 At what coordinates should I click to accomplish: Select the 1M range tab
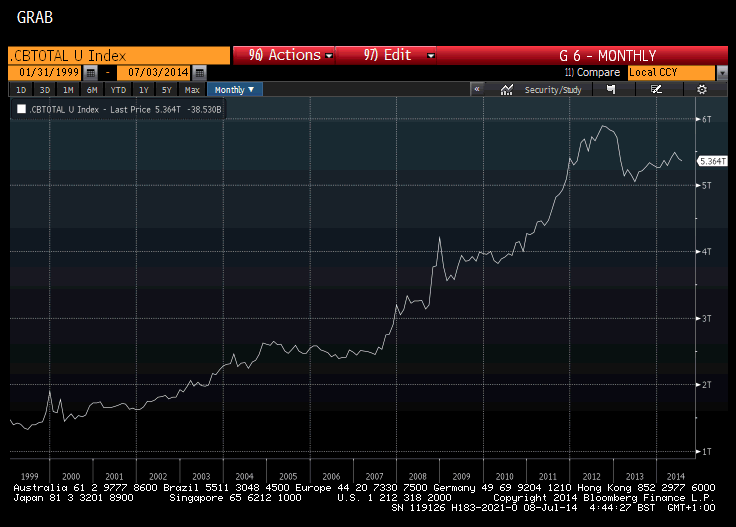tap(69, 90)
